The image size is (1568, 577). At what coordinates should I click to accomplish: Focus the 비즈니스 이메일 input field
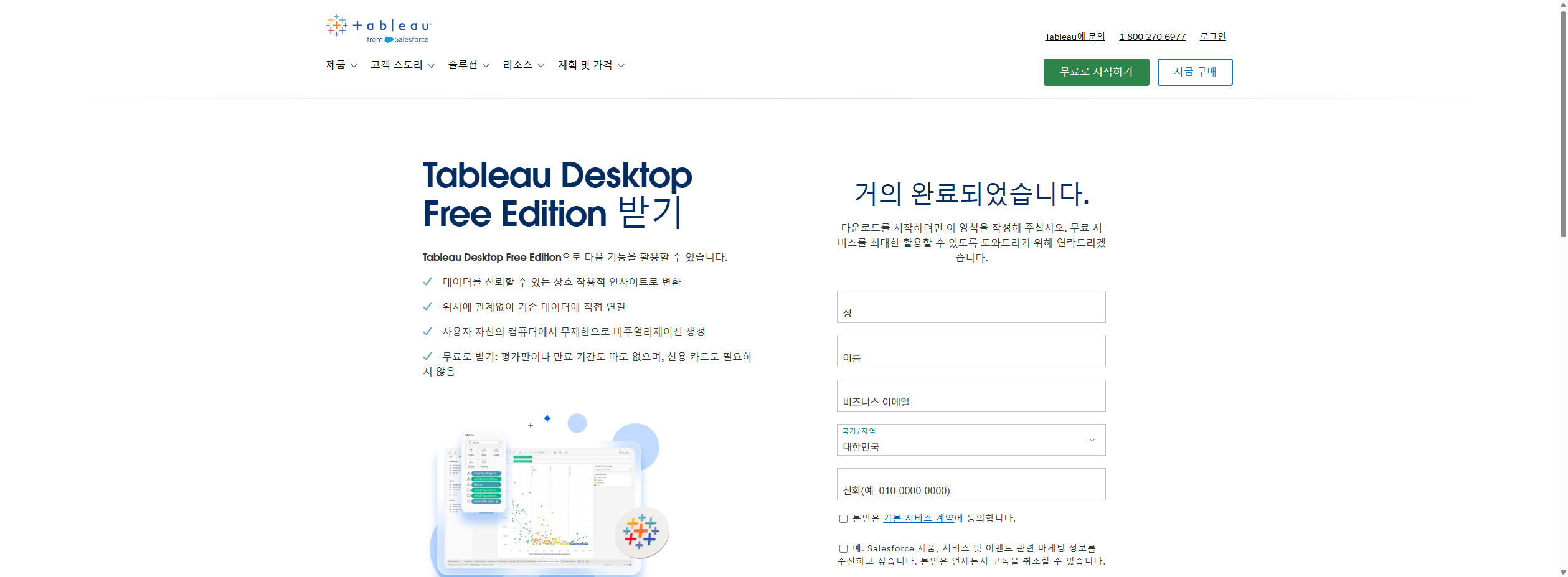971,396
